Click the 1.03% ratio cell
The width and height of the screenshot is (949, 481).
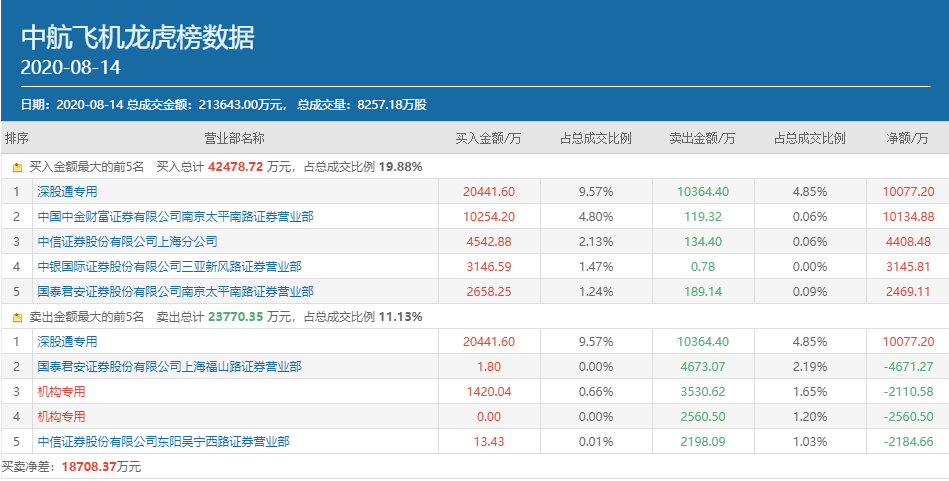[x=810, y=442]
